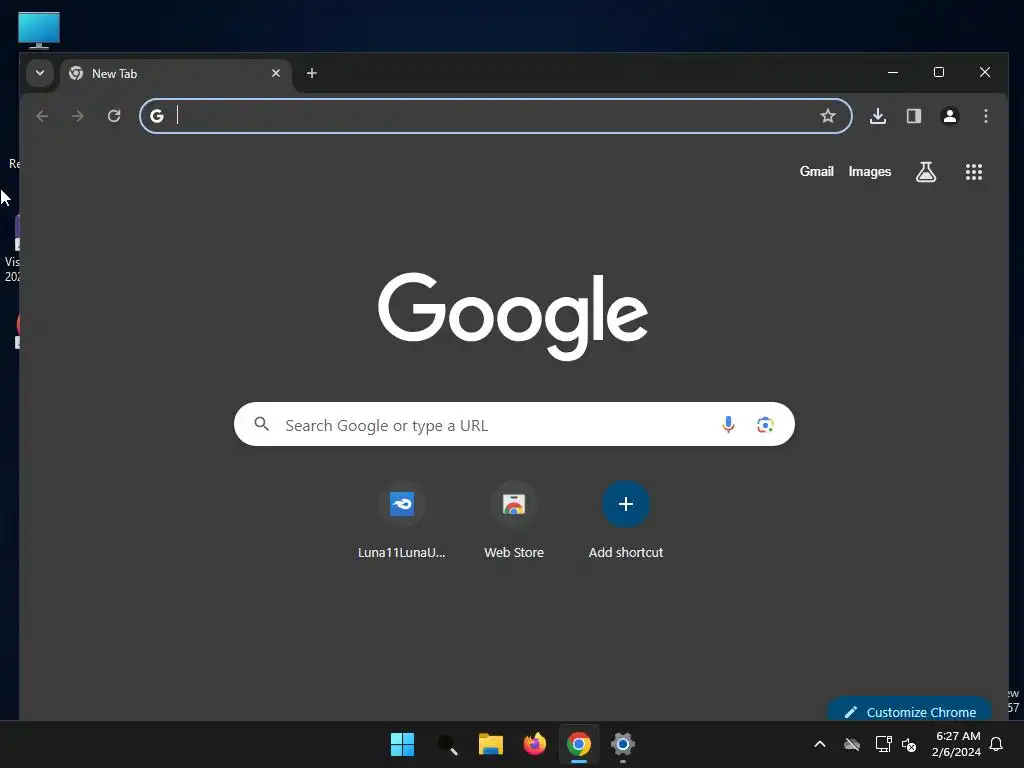This screenshot has height=768, width=1024.
Task: Open the Web Store shortcut
Action: [514, 520]
